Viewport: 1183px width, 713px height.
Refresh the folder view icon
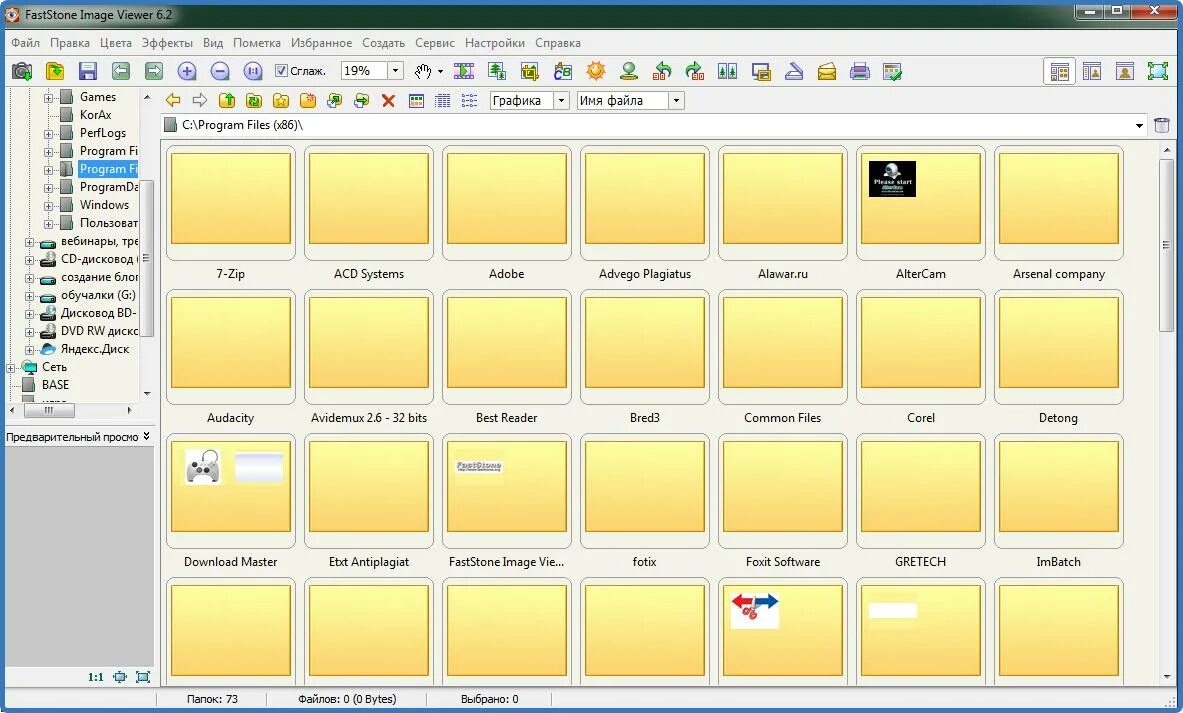pos(254,100)
